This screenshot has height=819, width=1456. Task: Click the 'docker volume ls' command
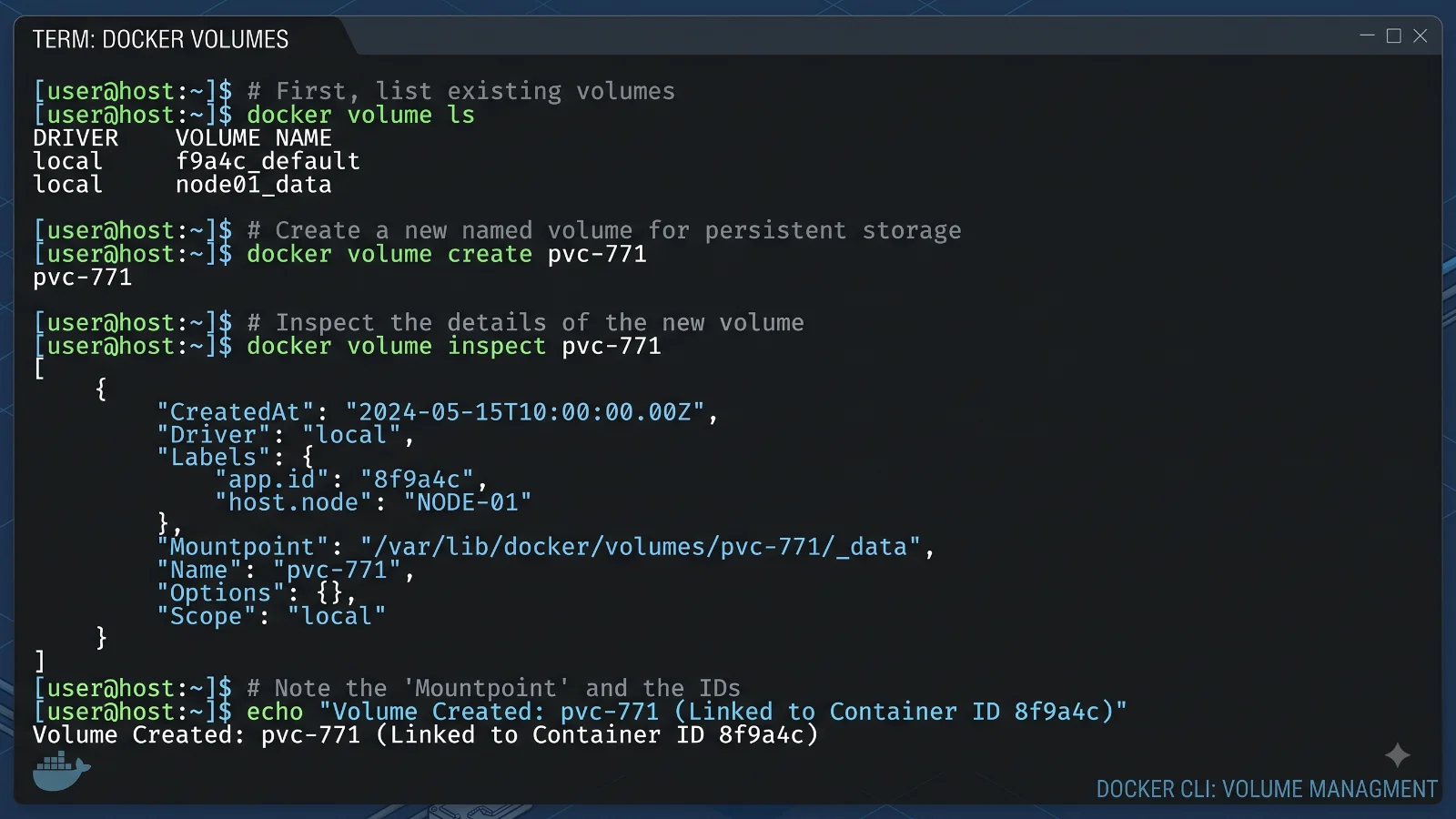[360, 115]
